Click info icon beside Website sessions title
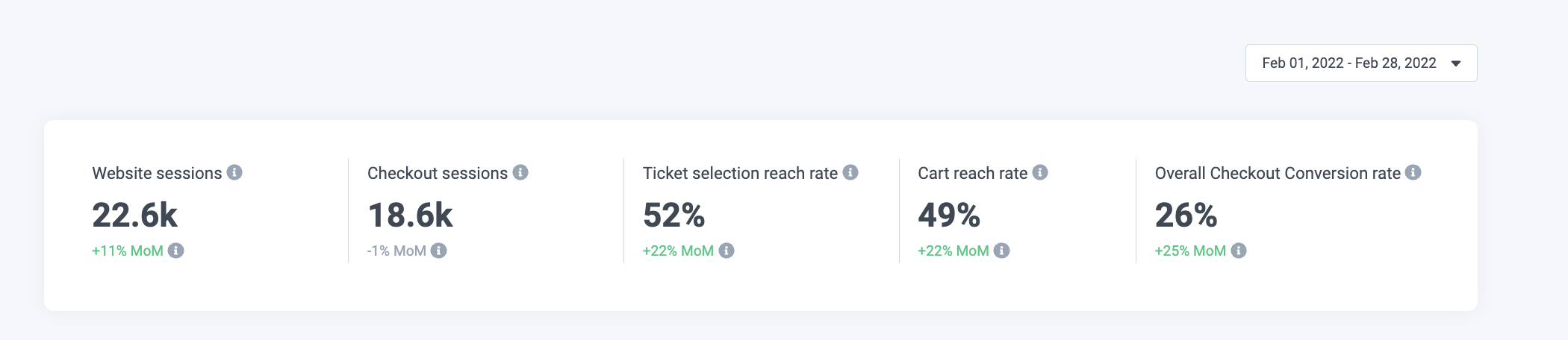Image resolution: width=1568 pixels, height=340 pixels. (x=234, y=172)
